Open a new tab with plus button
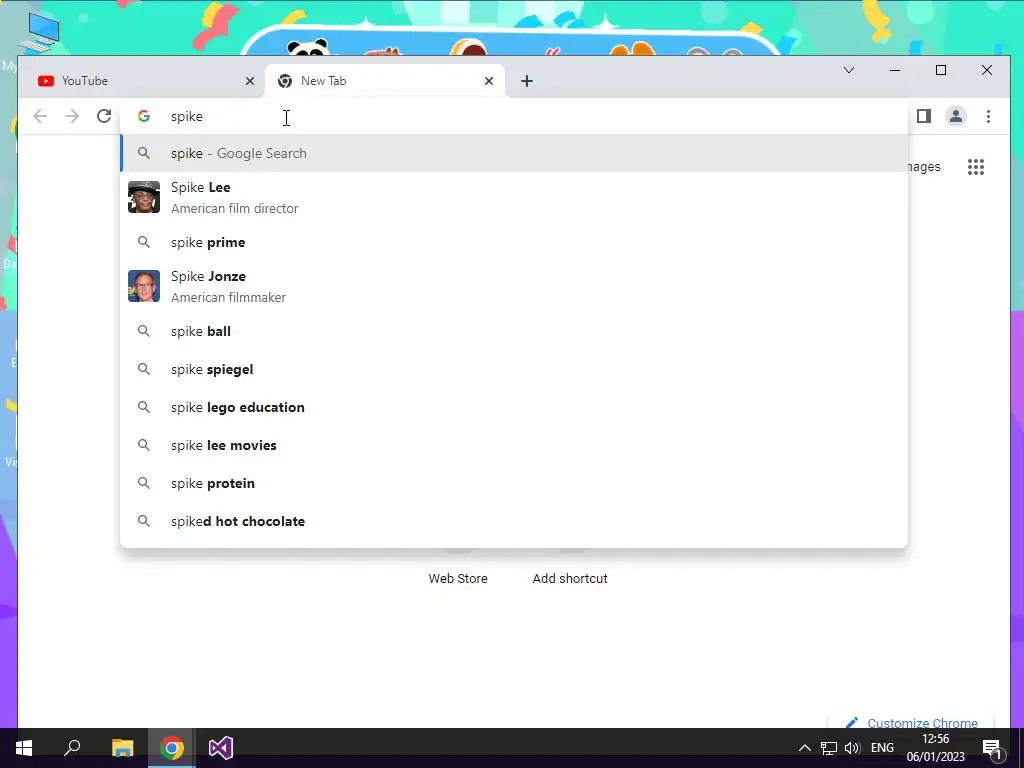 (x=527, y=81)
